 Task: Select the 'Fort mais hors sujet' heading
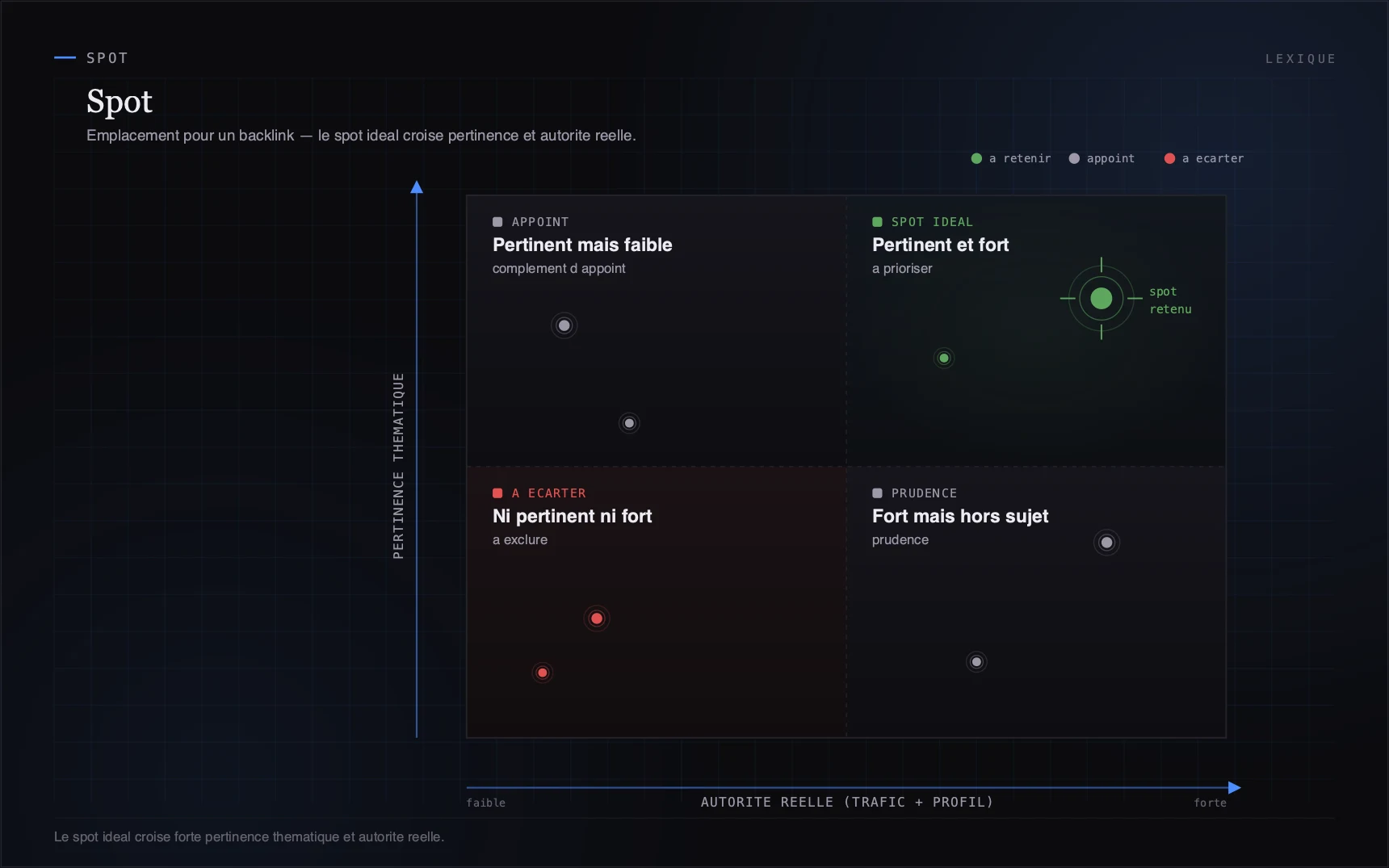pyautogui.click(x=960, y=516)
